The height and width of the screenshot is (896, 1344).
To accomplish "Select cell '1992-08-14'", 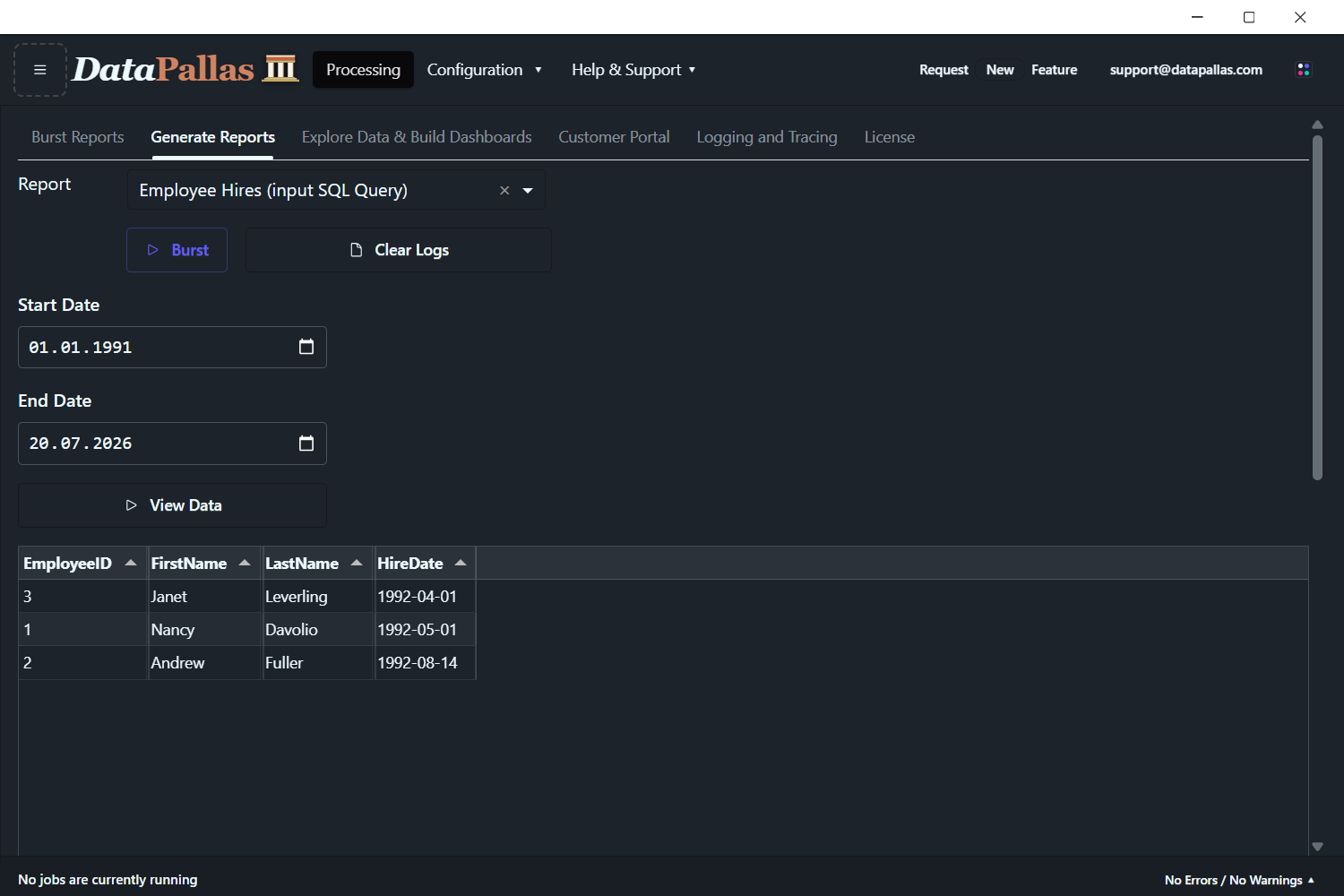I will [425, 663].
